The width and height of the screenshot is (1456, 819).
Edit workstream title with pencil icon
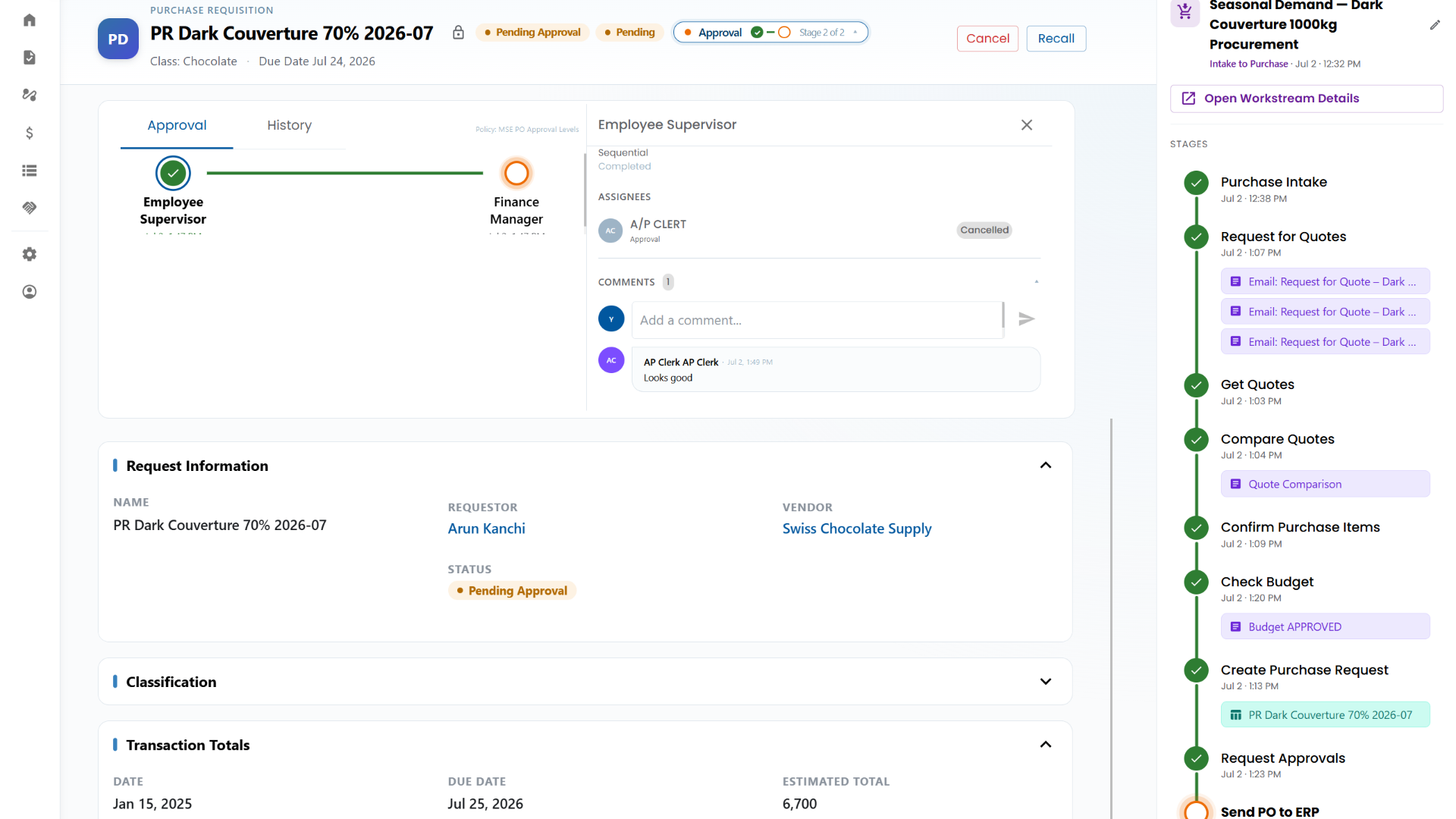pyautogui.click(x=1435, y=25)
